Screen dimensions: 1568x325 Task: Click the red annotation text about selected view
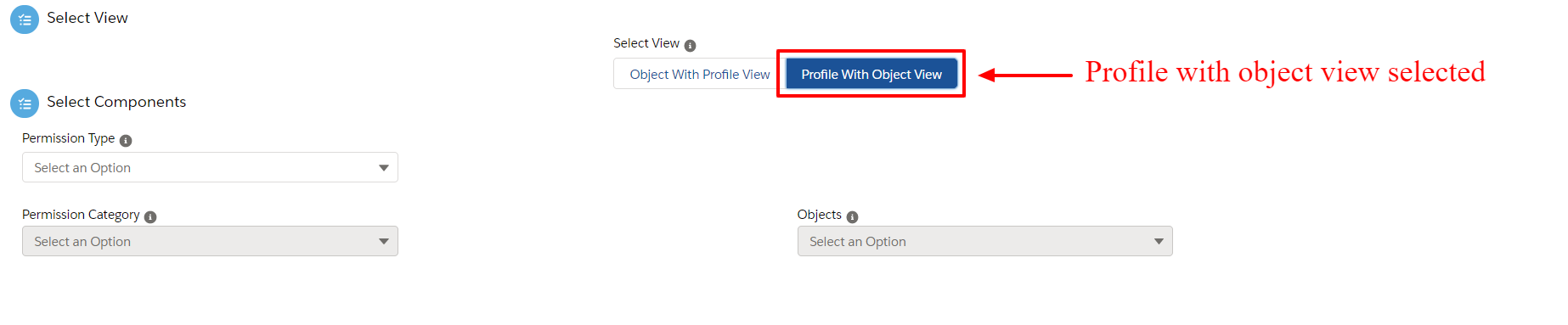coord(1285,72)
